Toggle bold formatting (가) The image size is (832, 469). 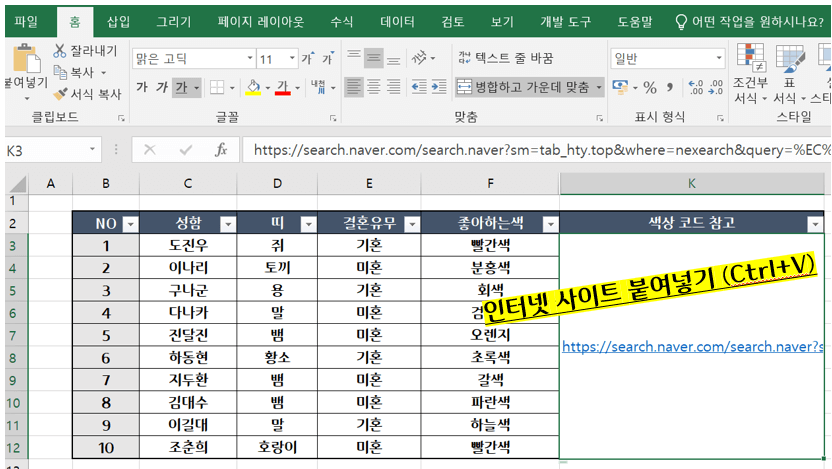pyautogui.click(x=142, y=87)
